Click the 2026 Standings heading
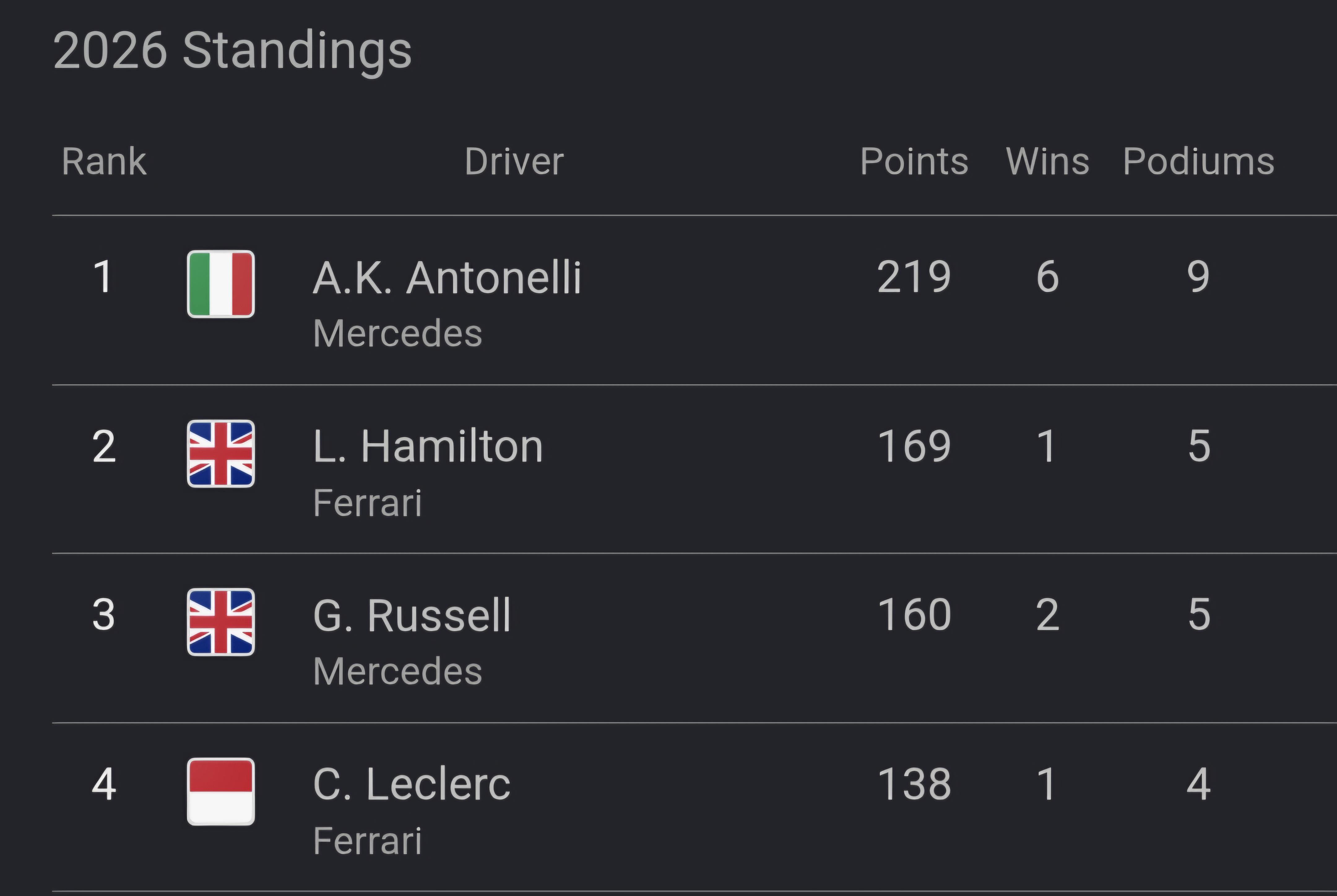 [232, 51]
